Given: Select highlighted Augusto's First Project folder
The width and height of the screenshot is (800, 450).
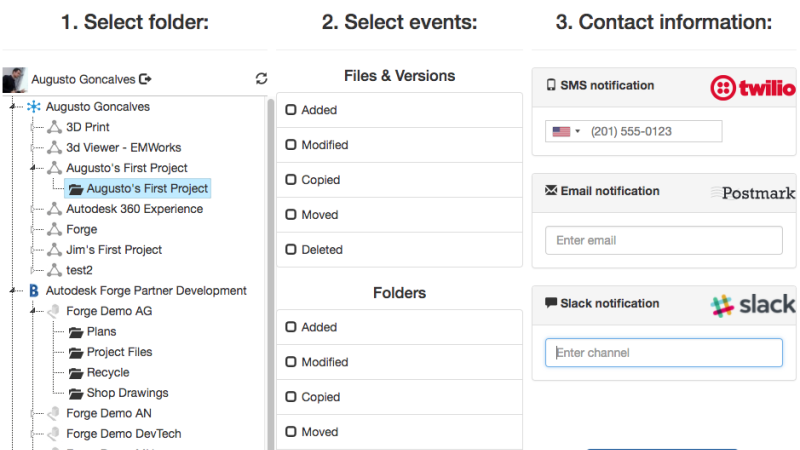Looking at the screenshot, I should pos(147,188).
